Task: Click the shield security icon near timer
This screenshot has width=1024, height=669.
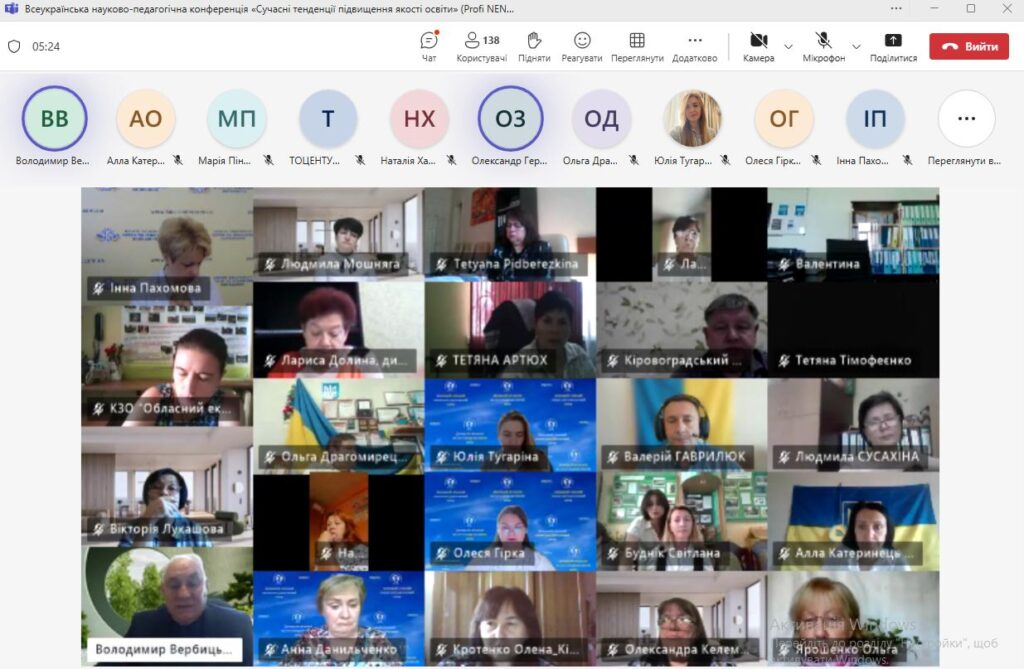Action: point(14,47)
